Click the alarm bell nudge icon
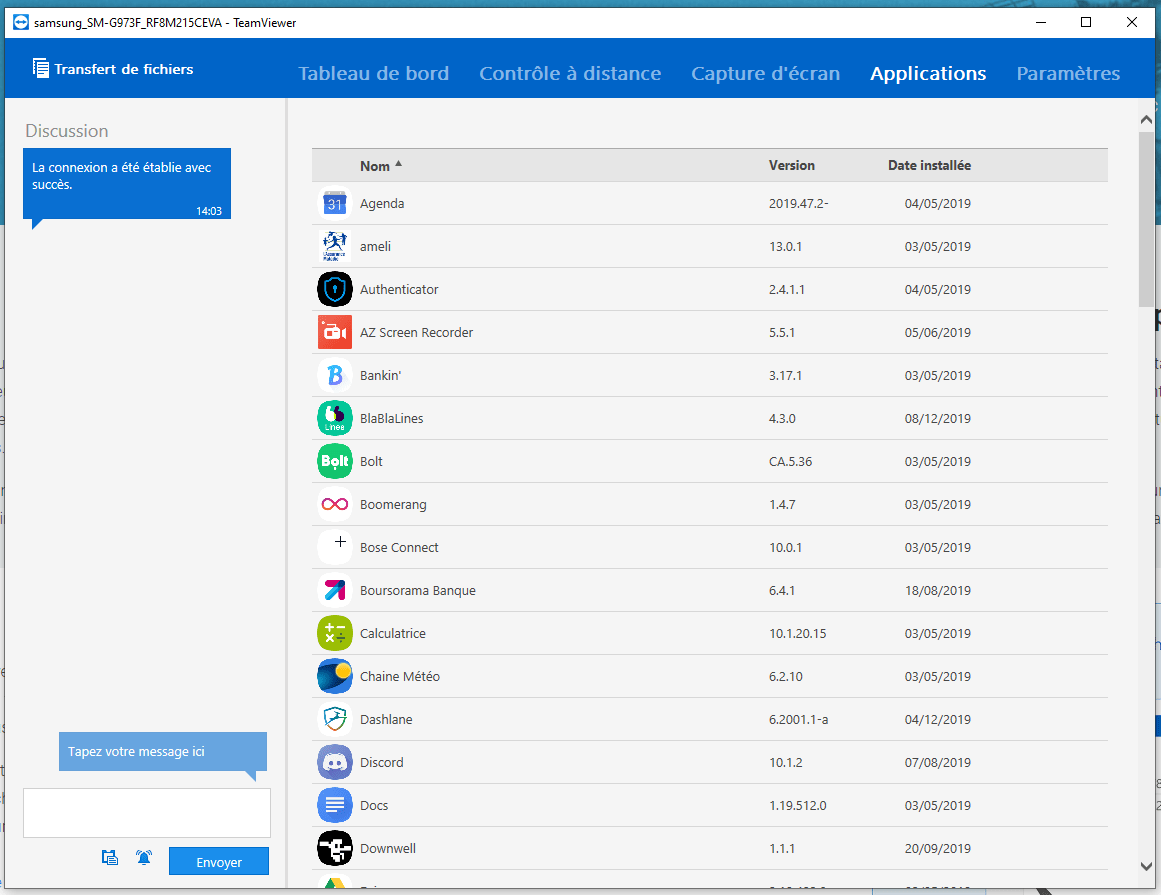The height and width of the screenshot is (895, 1161). (x=144, y=857)
